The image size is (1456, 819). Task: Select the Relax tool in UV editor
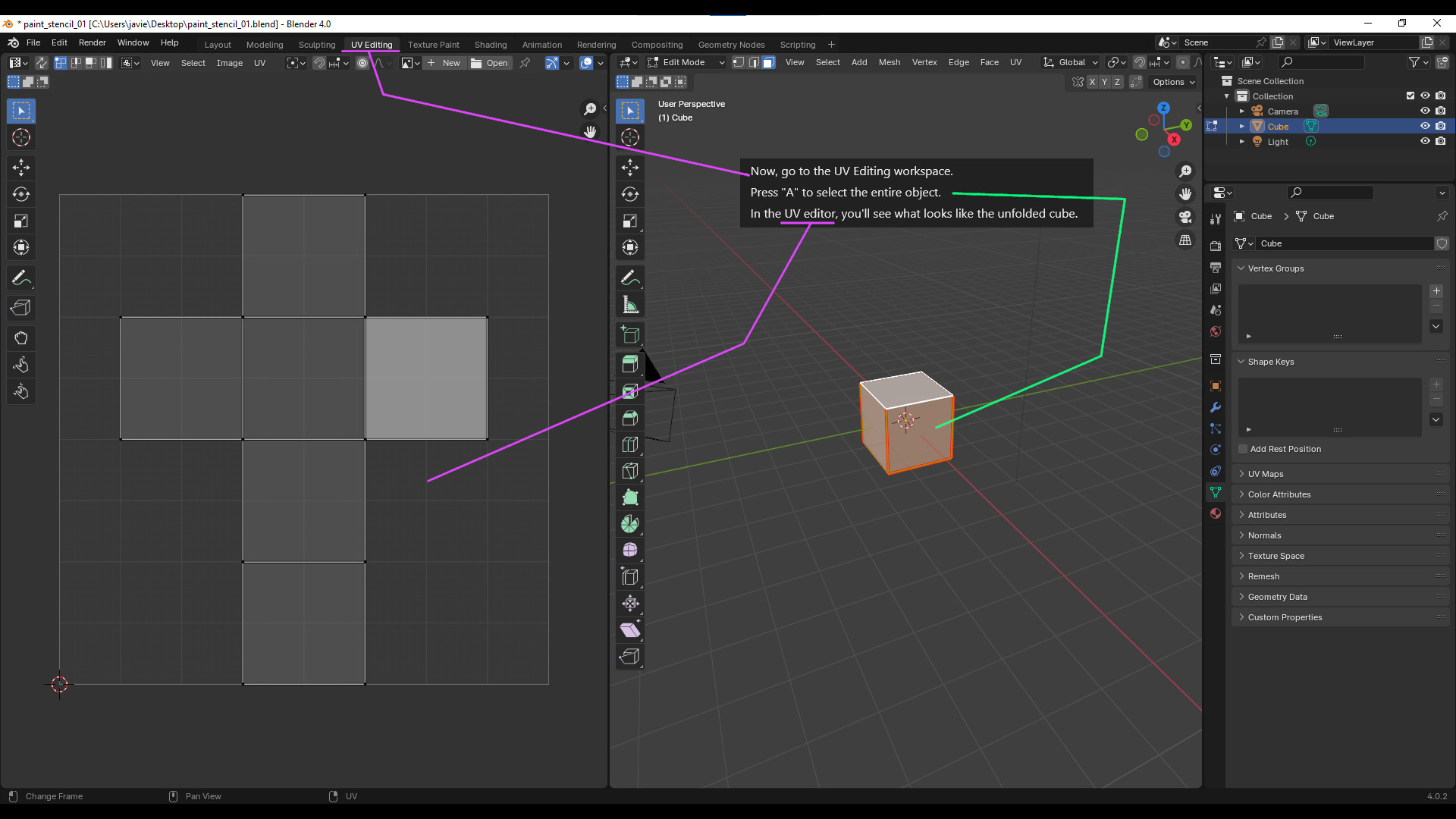click(21, 365)
